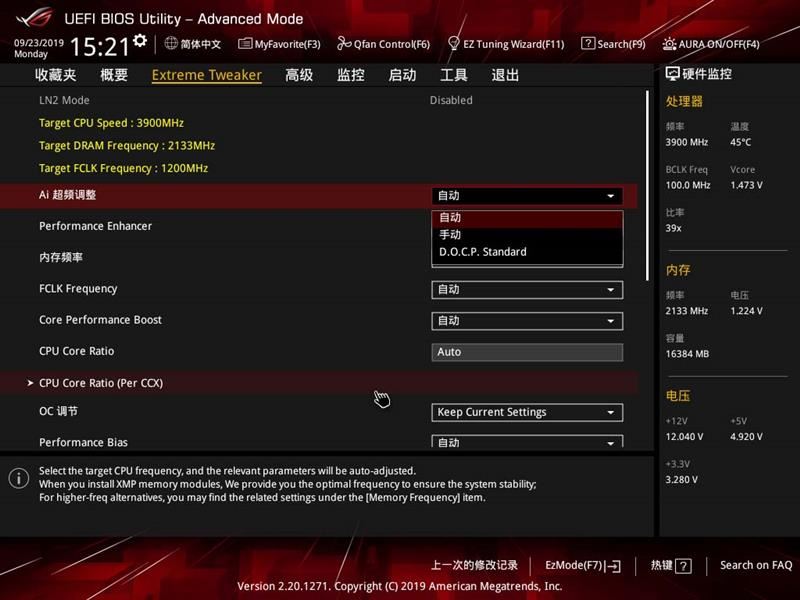Click the Performance Bias row label
The height and width of the screenshot is (600, 800).
[x=83, y=442]
